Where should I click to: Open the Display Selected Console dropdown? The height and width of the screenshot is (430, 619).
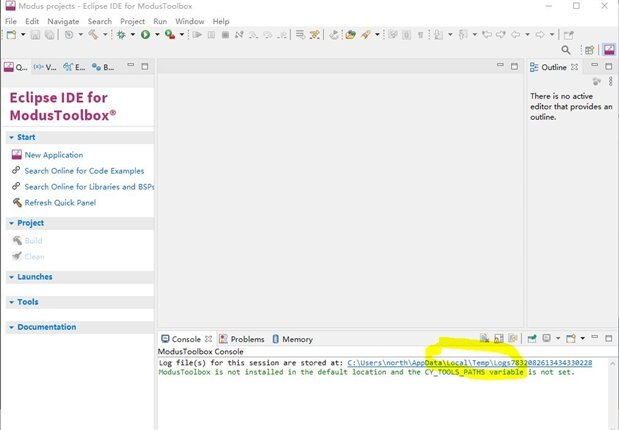[558, 338]
